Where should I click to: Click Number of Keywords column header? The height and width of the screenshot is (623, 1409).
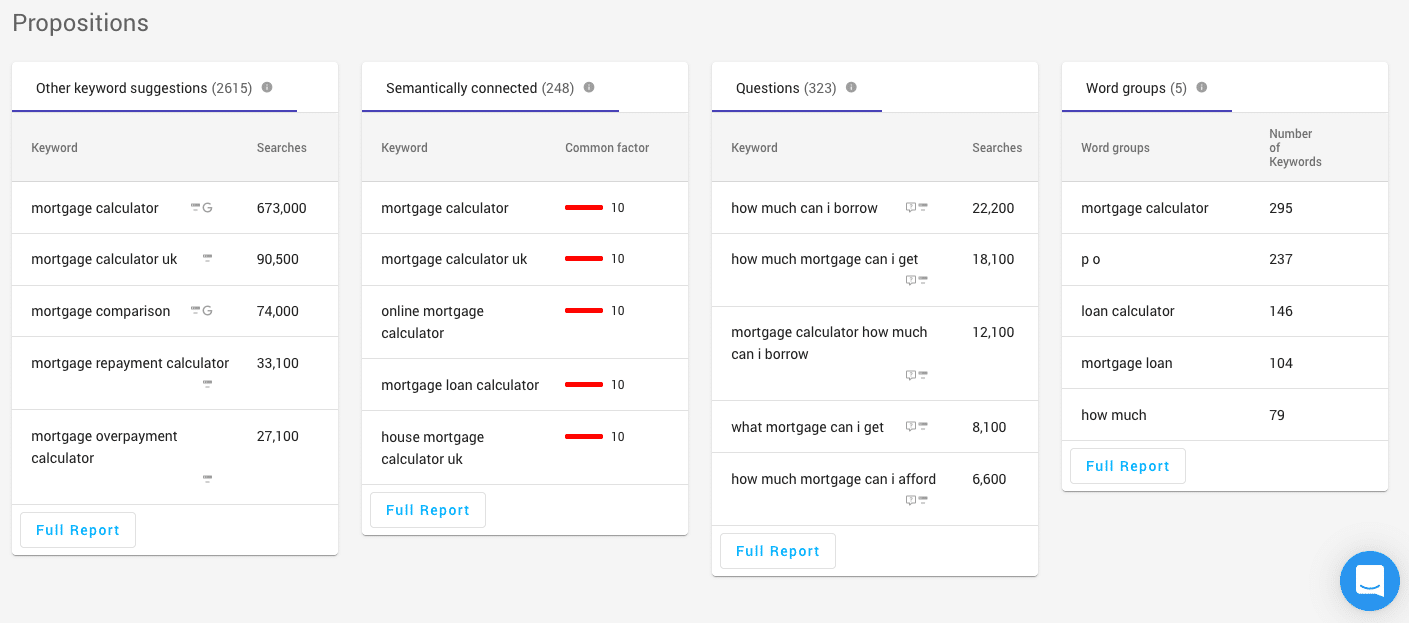[x=1295, y=148]
